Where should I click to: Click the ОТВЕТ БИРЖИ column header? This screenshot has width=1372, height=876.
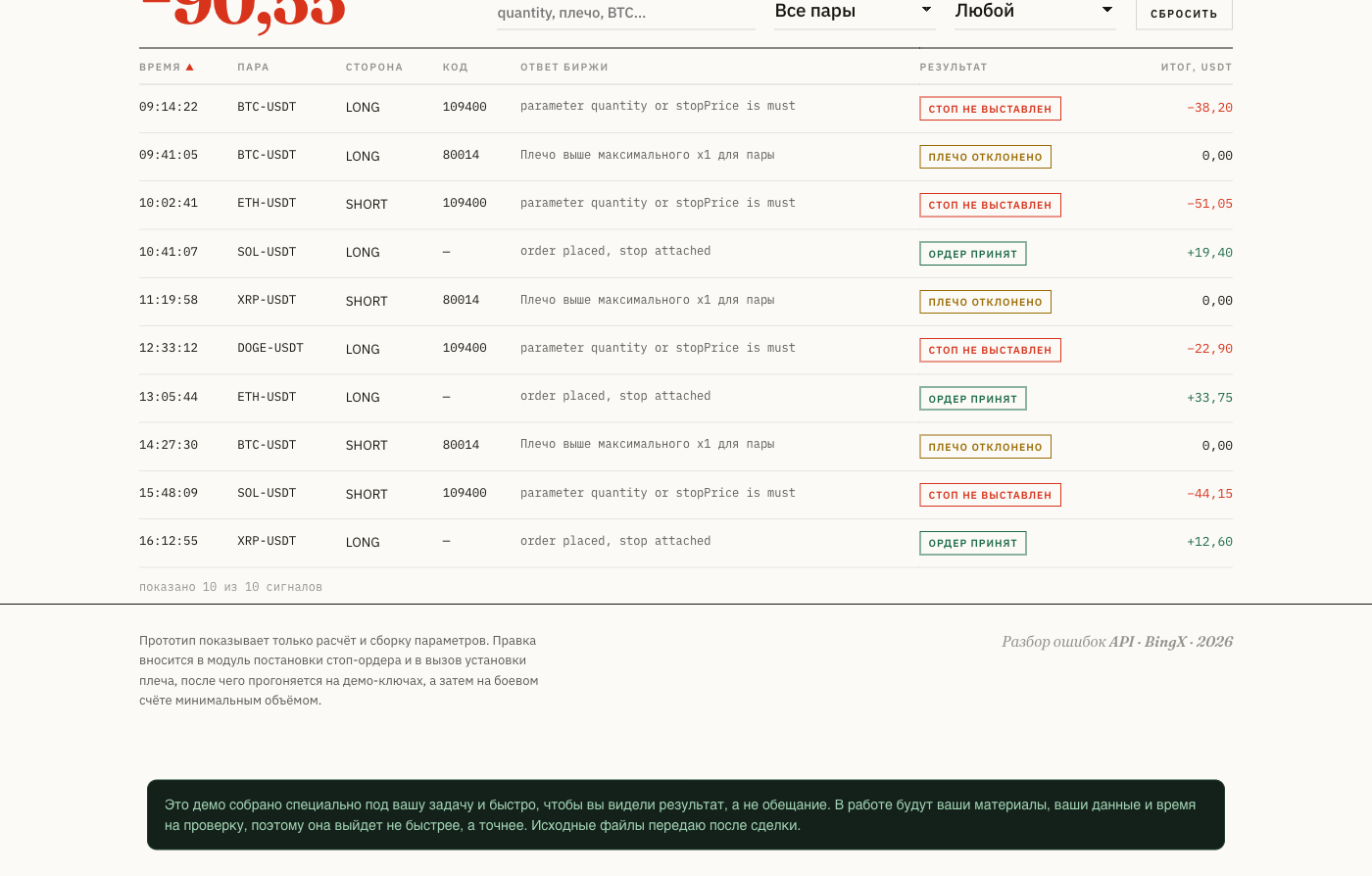point(564,68)
